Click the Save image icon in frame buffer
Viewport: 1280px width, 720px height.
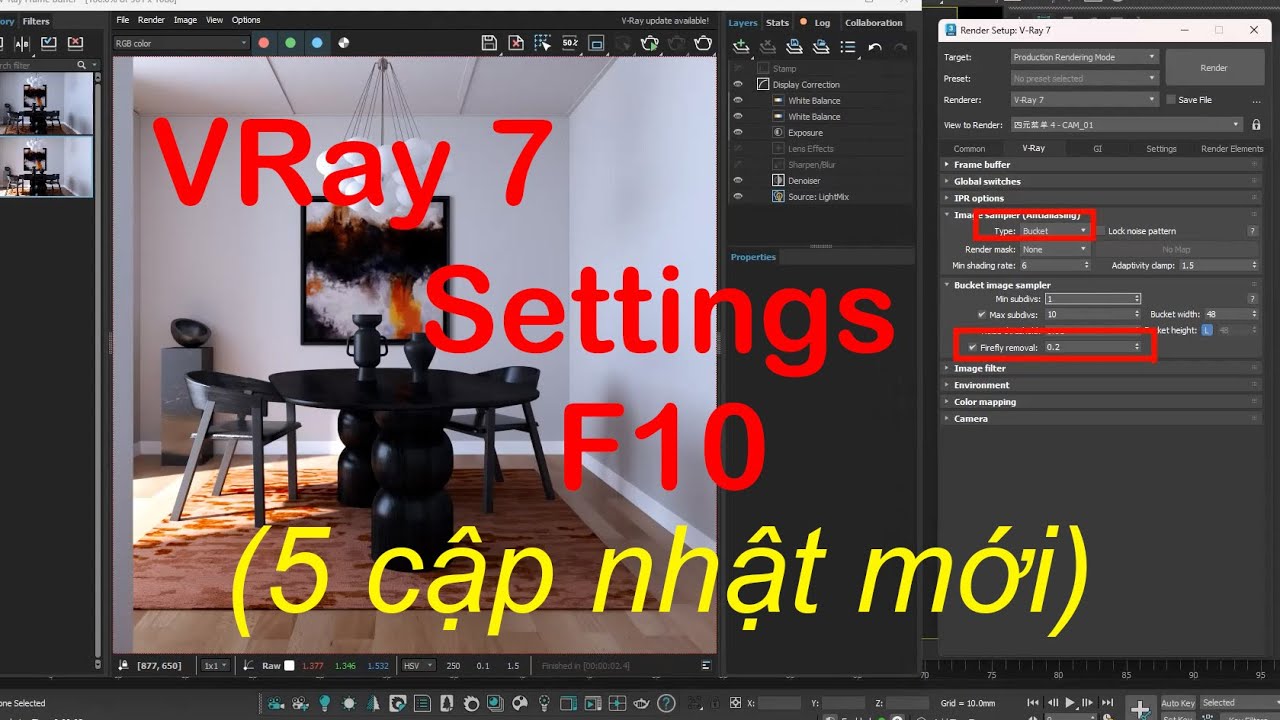tap(489, 43)
